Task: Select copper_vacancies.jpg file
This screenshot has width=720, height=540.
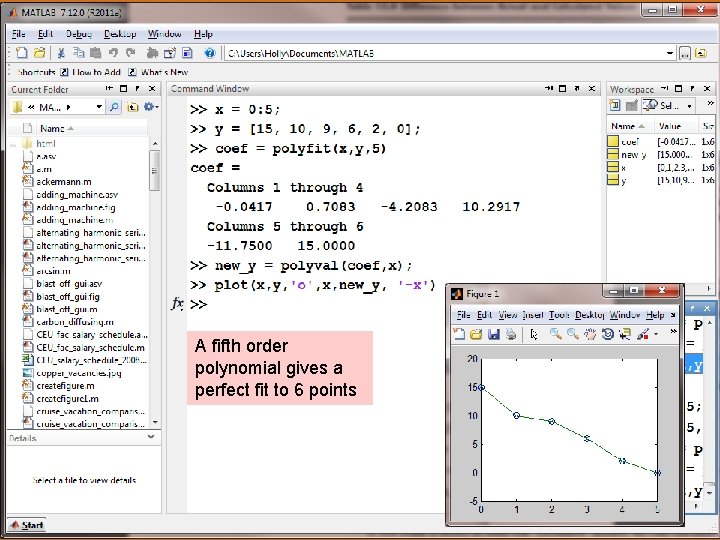Action: point(79,373)
